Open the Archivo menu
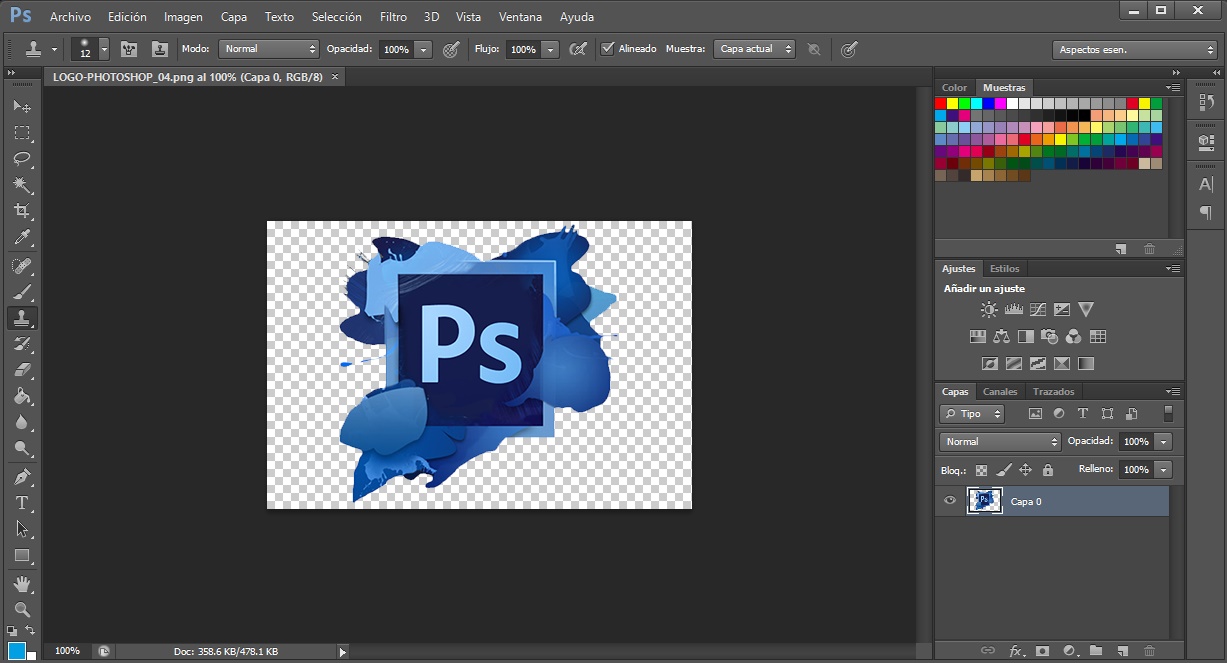 click(70, 17)
